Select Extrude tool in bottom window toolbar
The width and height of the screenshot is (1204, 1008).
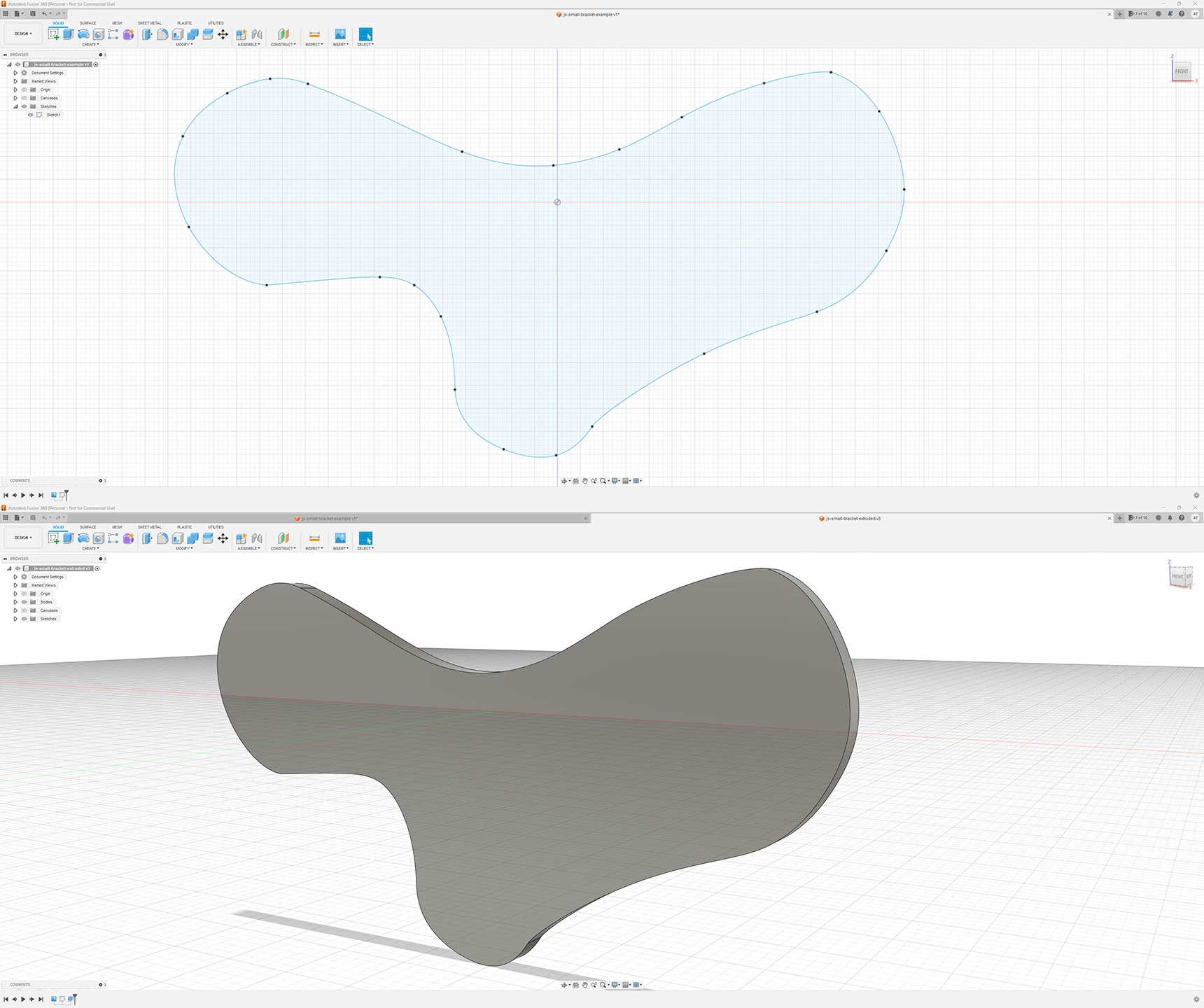(x=68, y=538)
